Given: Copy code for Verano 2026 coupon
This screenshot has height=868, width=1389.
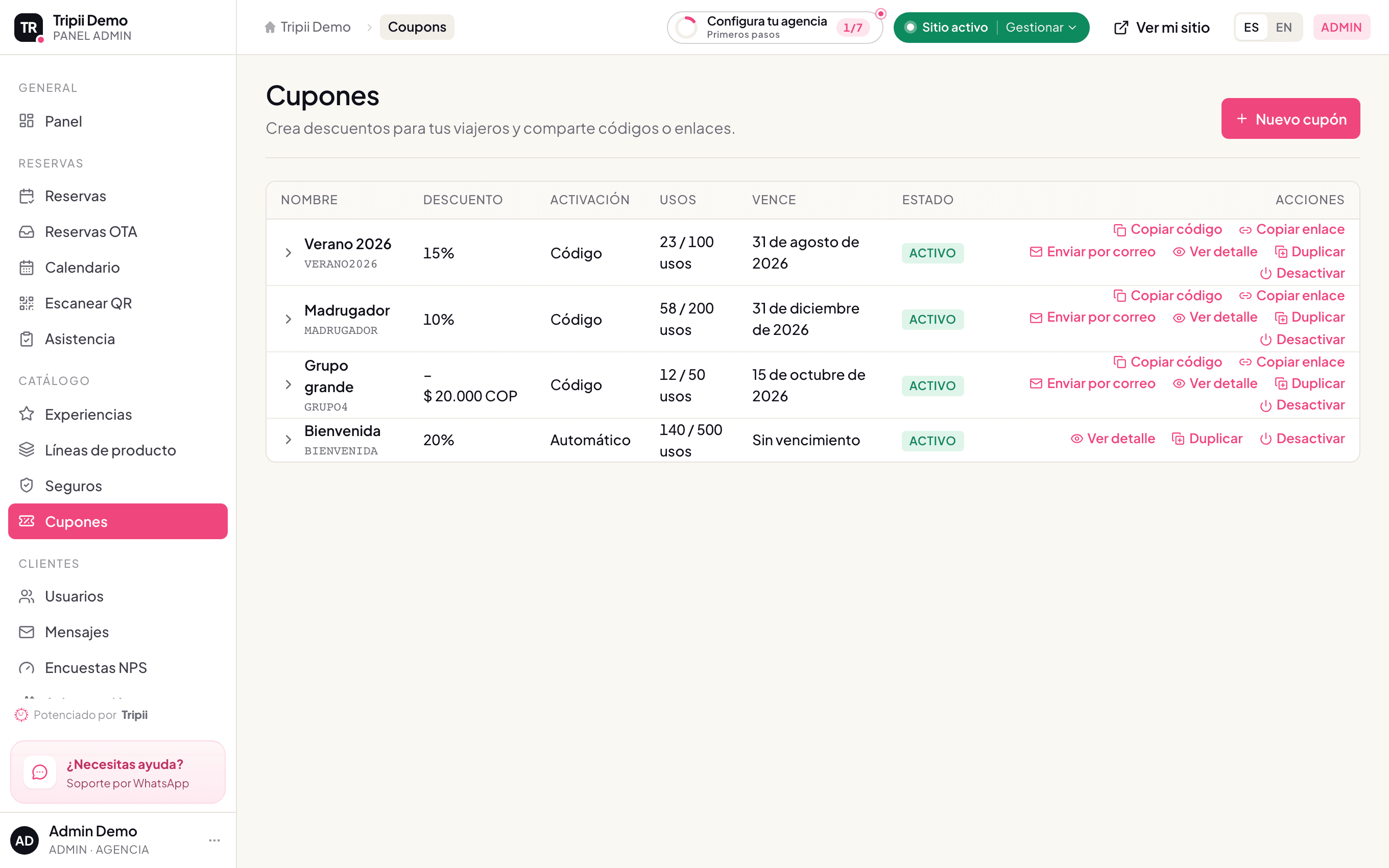Looking at the screenshot, I should tap(1167, 230).
